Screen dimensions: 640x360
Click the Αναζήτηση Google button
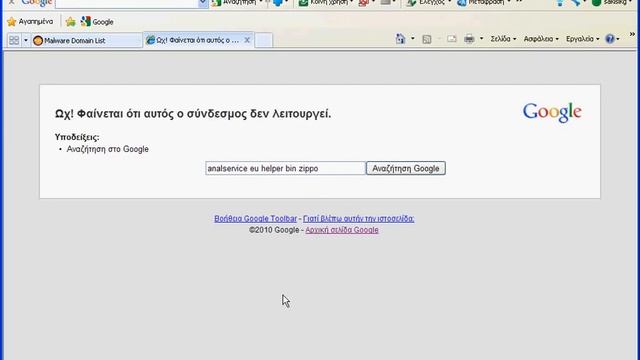click(x=406, y=168)
